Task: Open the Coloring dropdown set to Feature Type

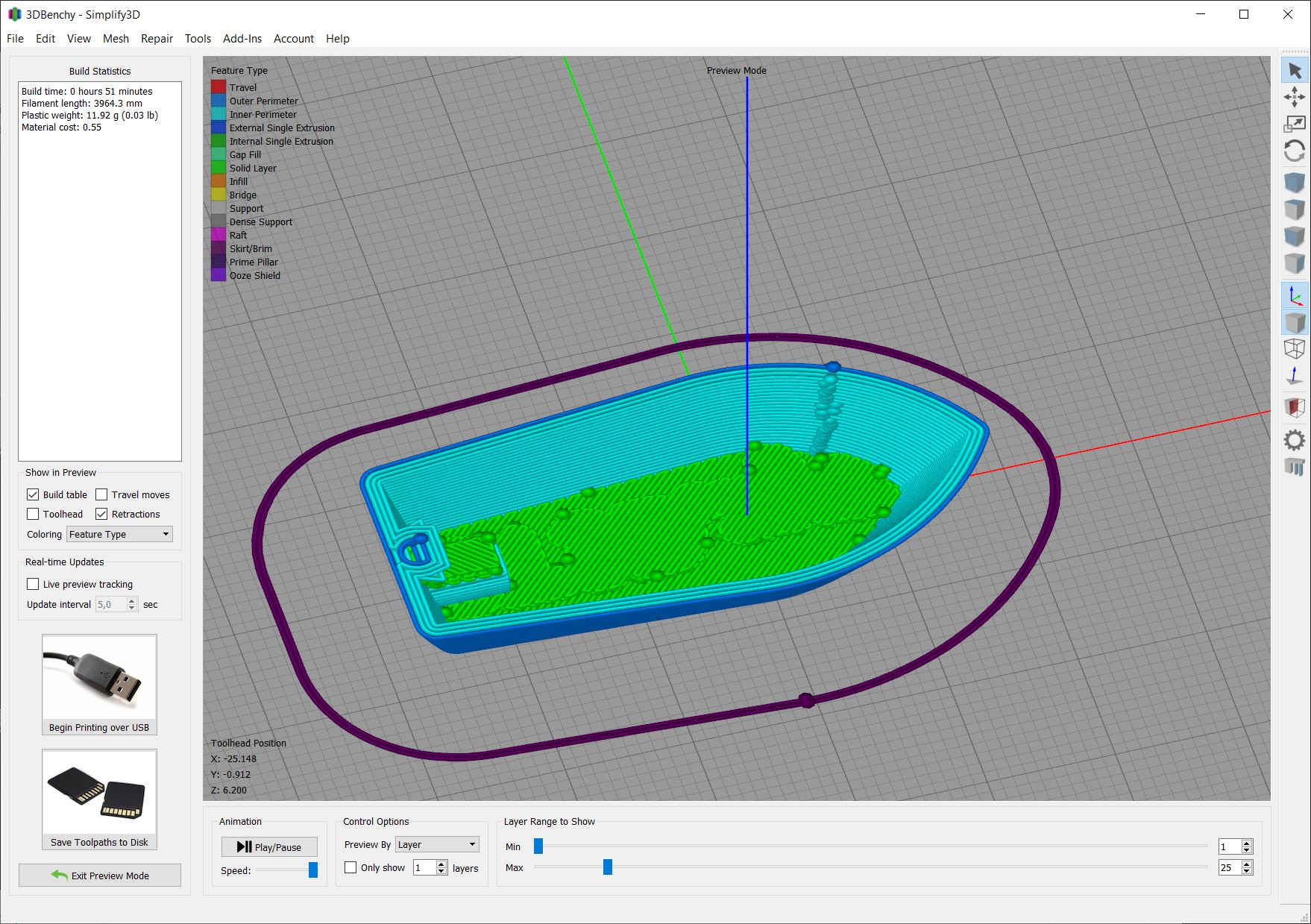Action: [119, 534]
